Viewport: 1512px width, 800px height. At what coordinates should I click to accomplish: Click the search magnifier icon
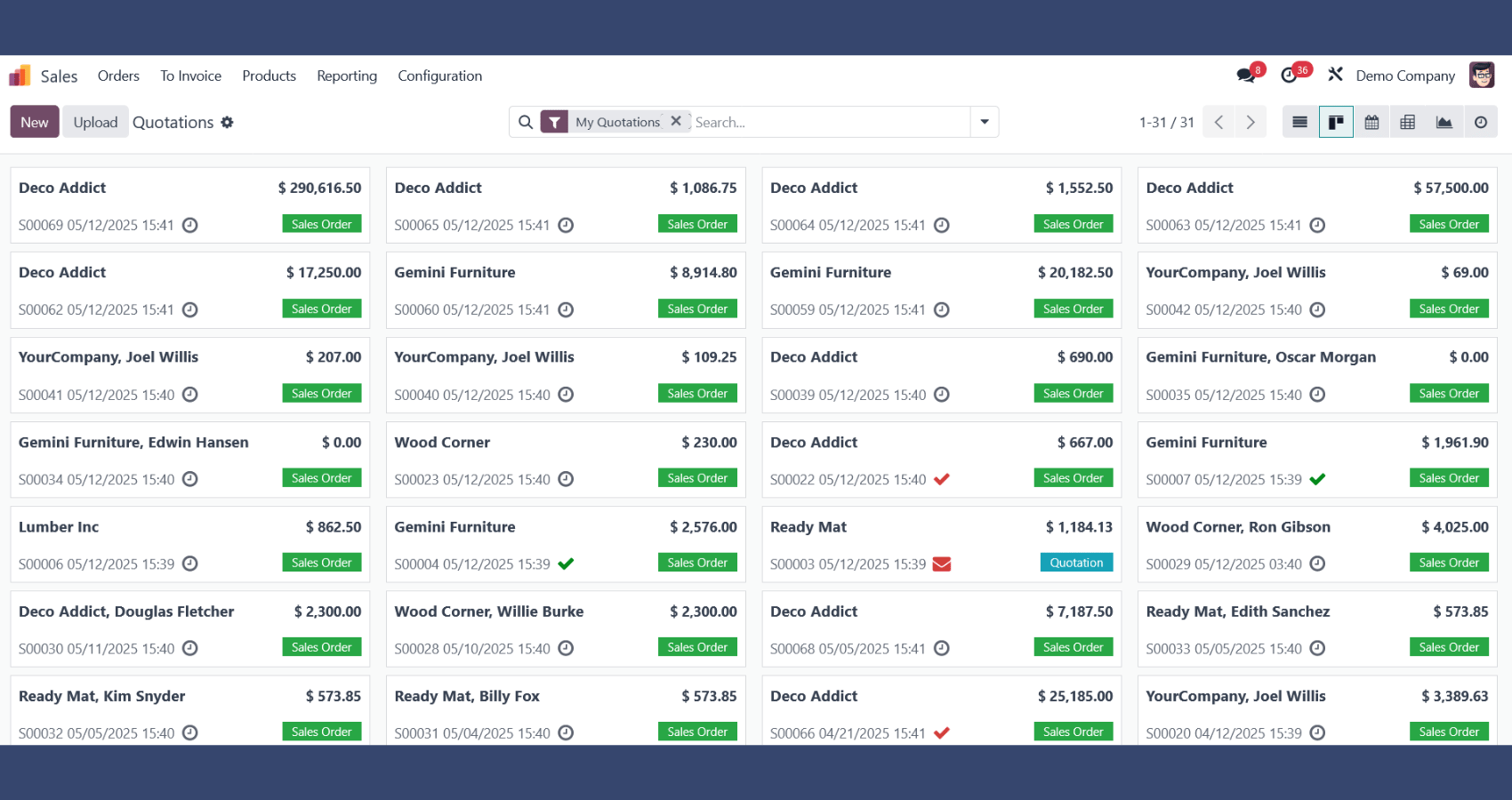[x=526, y=122]
